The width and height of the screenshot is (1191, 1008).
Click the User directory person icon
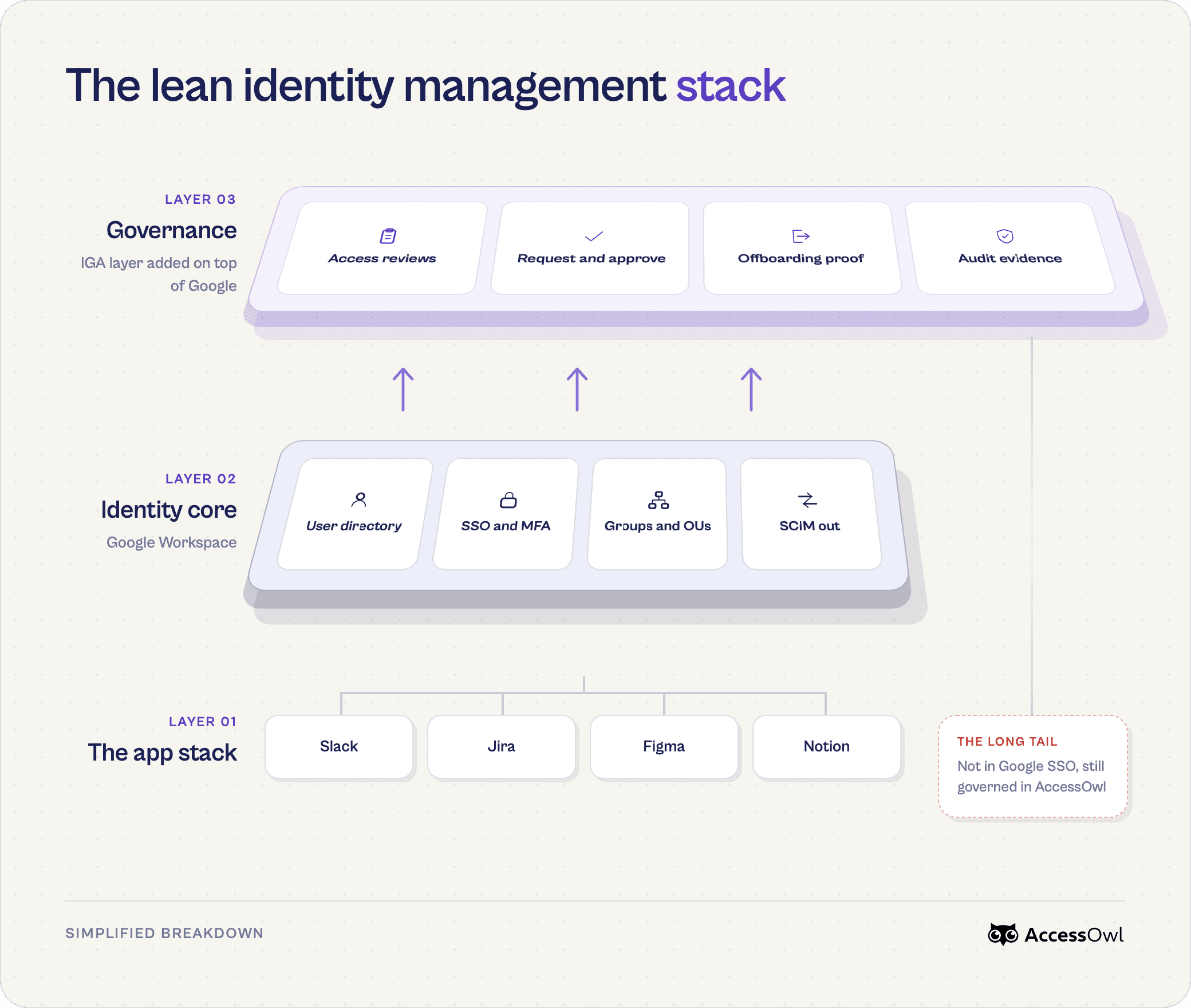[359, 500]
